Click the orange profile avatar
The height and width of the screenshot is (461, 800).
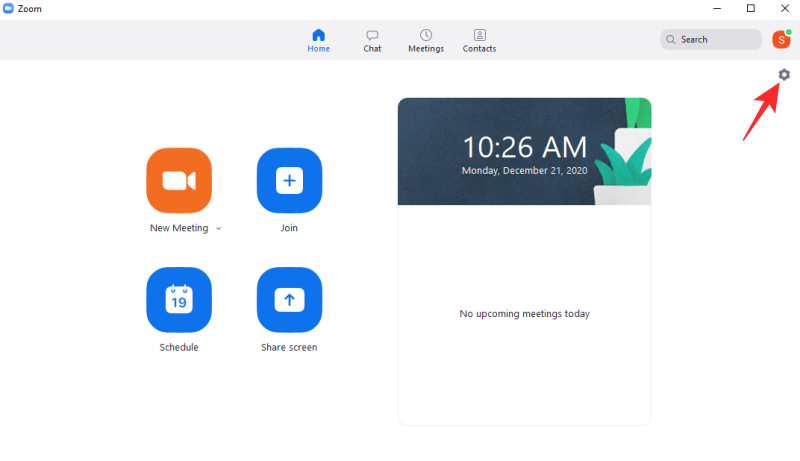pos(781,40)
